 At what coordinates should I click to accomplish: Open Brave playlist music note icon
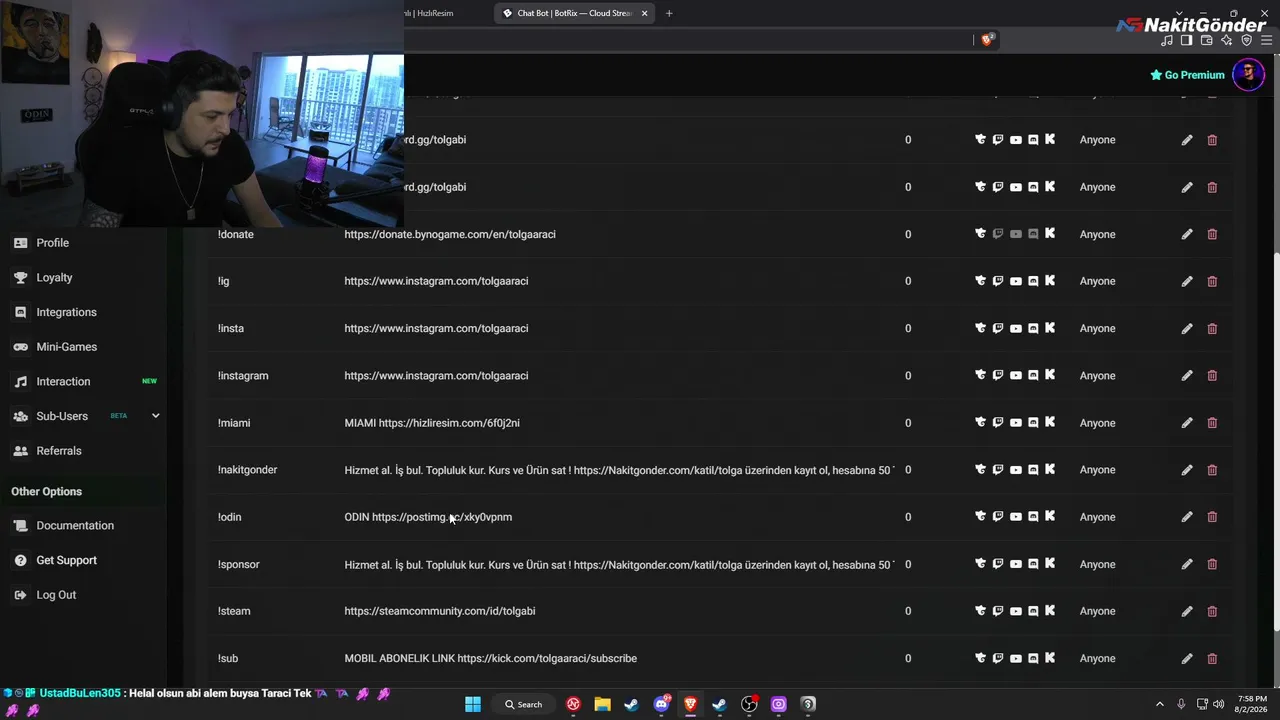1167,41
